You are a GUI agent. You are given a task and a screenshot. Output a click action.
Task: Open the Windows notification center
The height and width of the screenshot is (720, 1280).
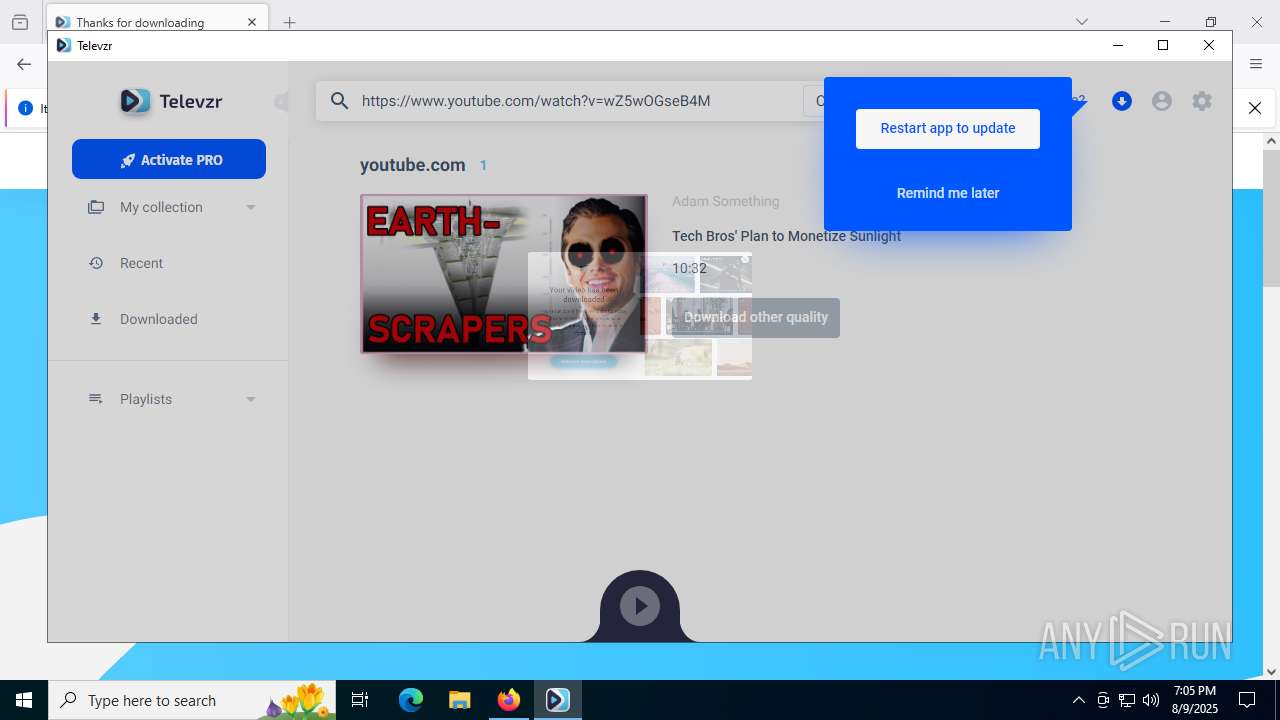[1247, 700]
